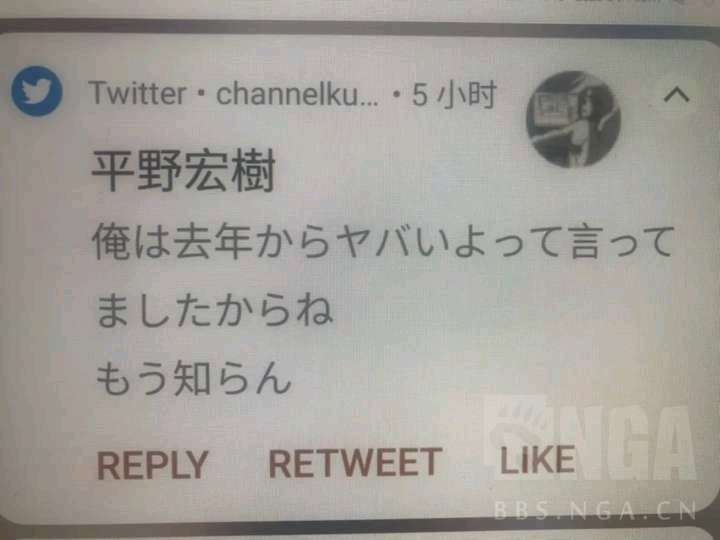
Task: Click the blue Twitter bird icon
Action: (x=37, y=91)
